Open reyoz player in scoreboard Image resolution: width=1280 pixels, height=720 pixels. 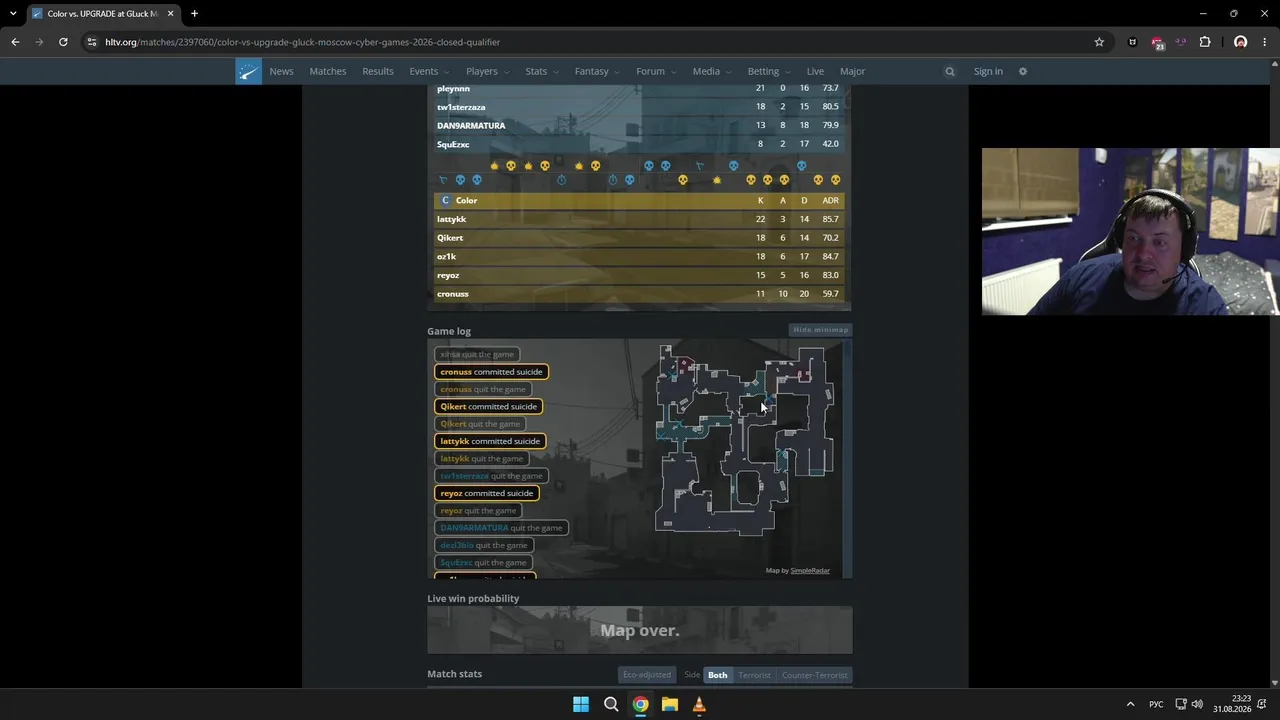pyautogui.click(x=448, y=275)
